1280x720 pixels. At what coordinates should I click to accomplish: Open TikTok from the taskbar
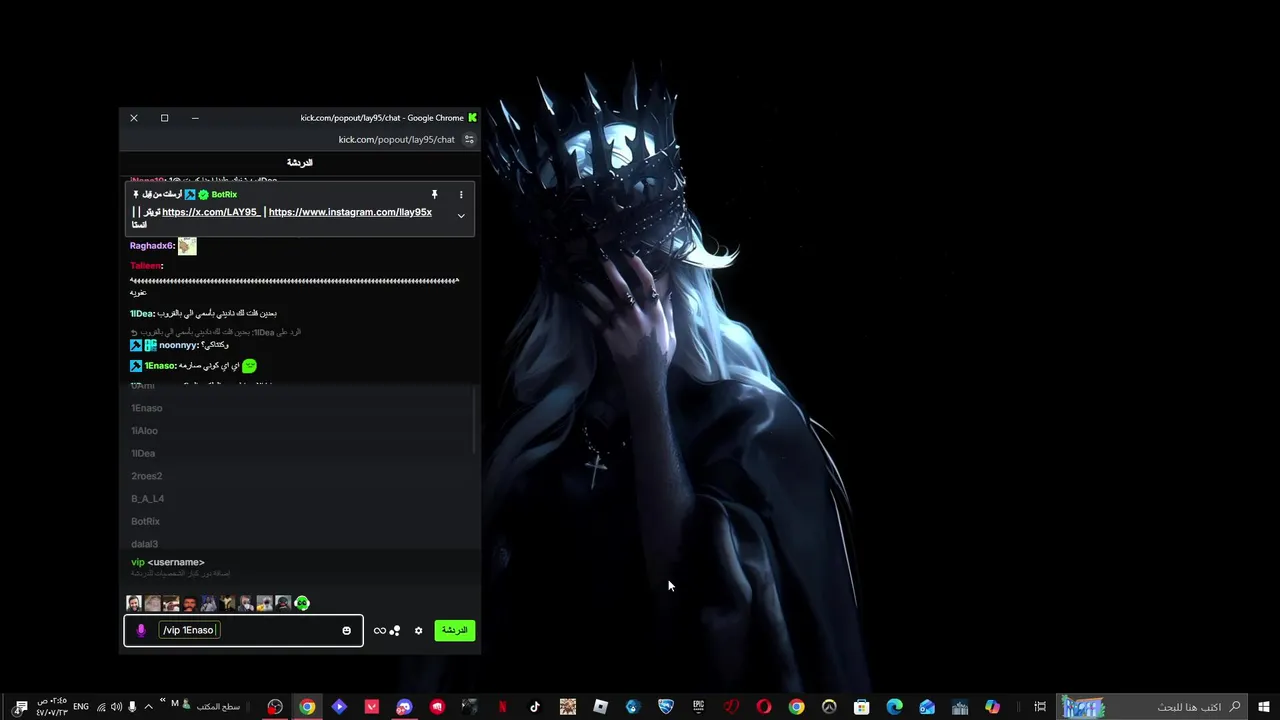535,707
